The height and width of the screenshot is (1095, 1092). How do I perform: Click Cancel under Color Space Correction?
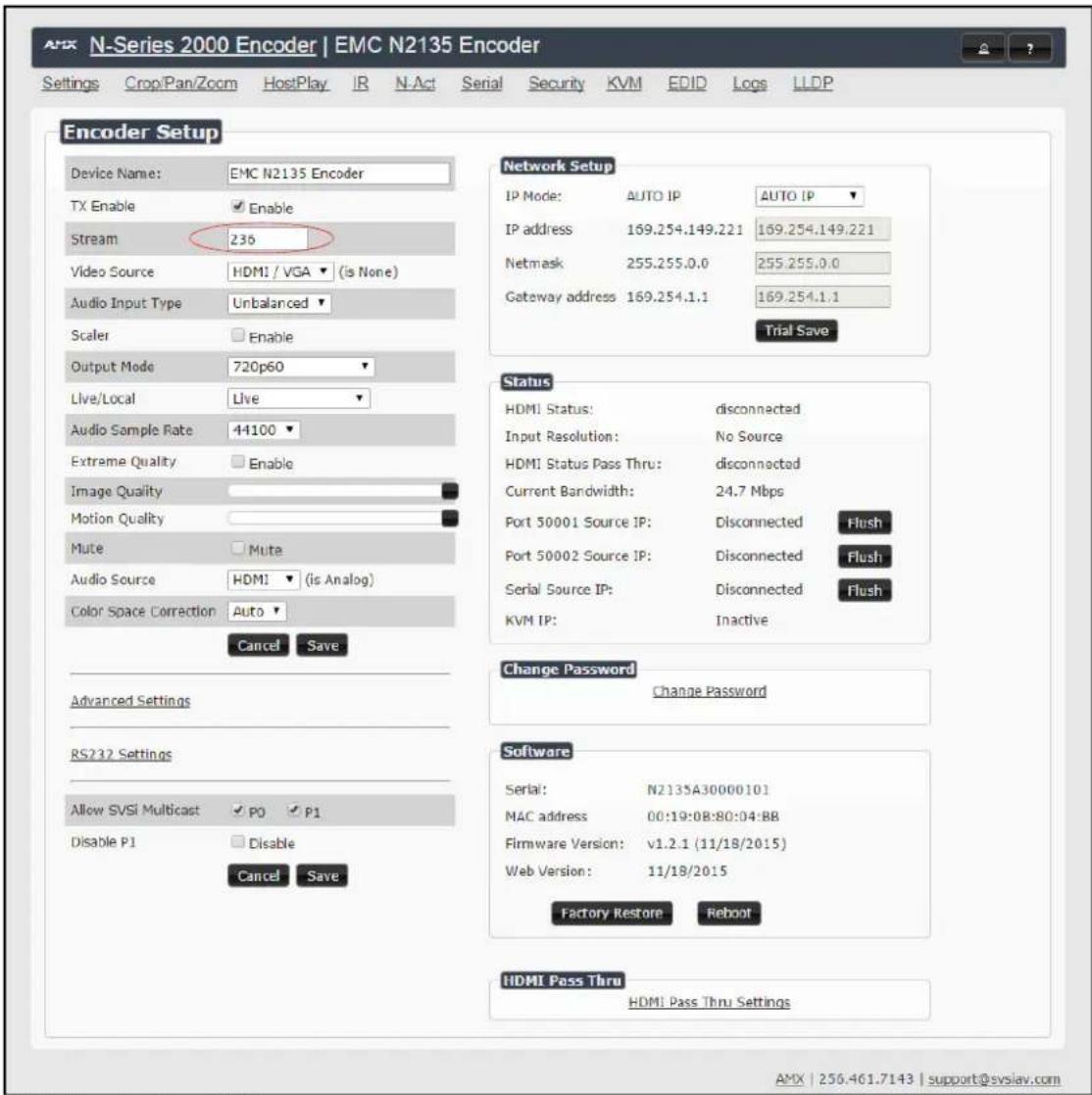[x=259, y=645]
